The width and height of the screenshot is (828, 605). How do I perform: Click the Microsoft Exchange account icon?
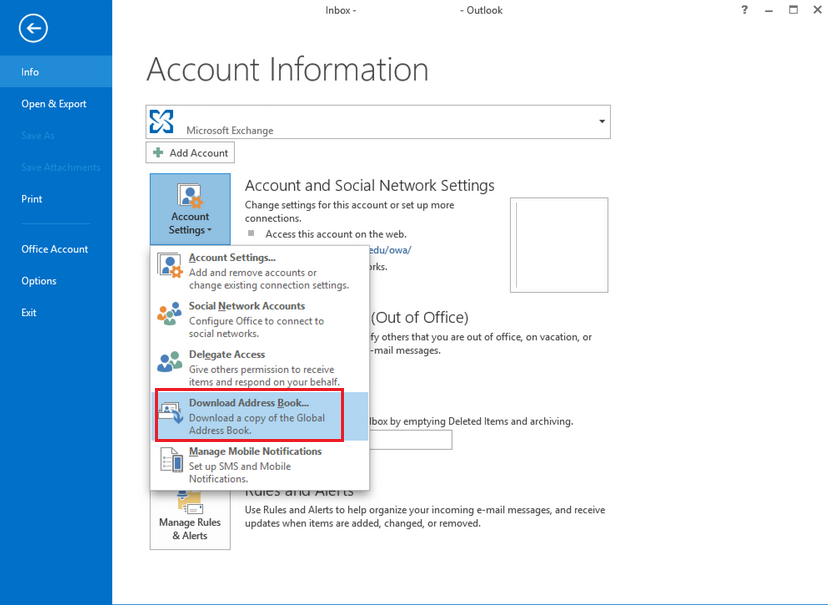coord(161,121)
